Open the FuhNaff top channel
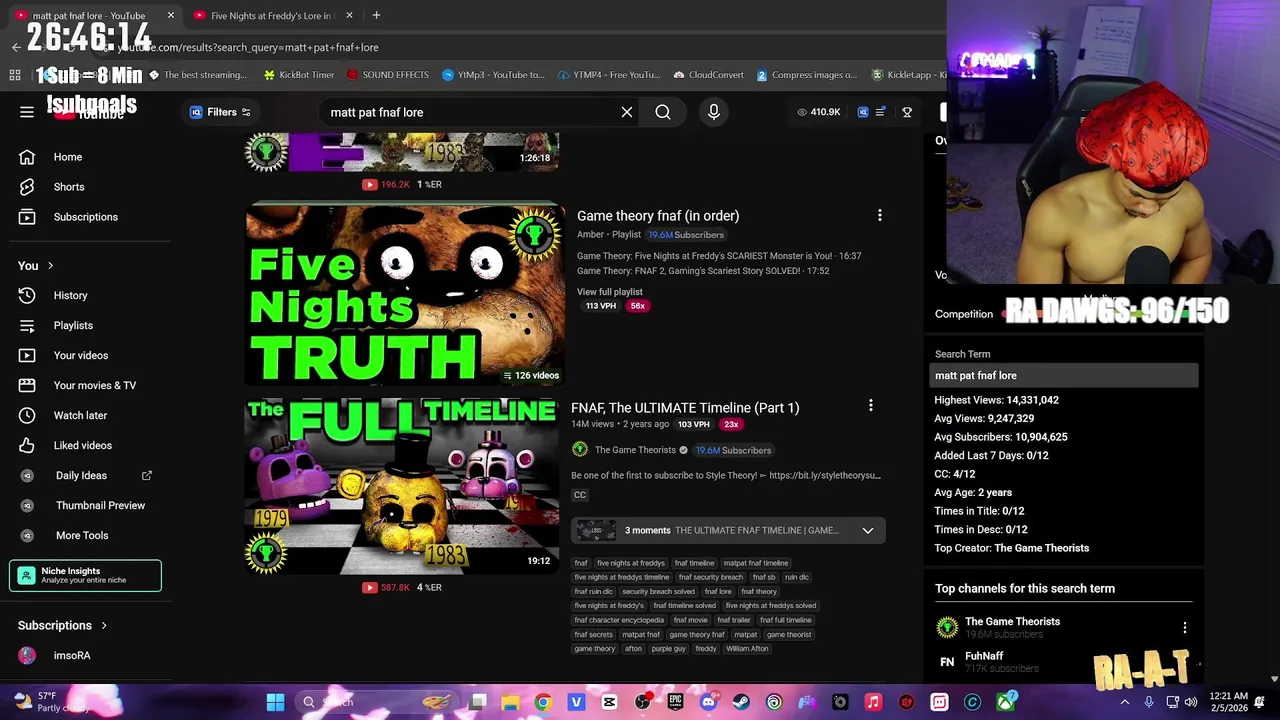Image resolution: width=1280 pixels, height=720 pixels. [x=984, y=656]
